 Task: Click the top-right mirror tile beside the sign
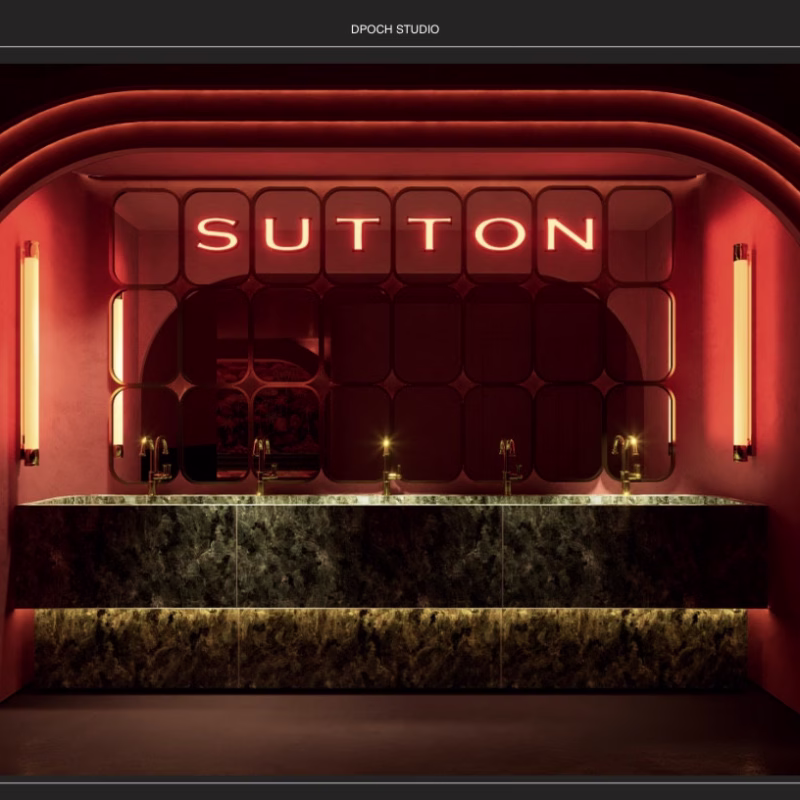pos(640,235)
